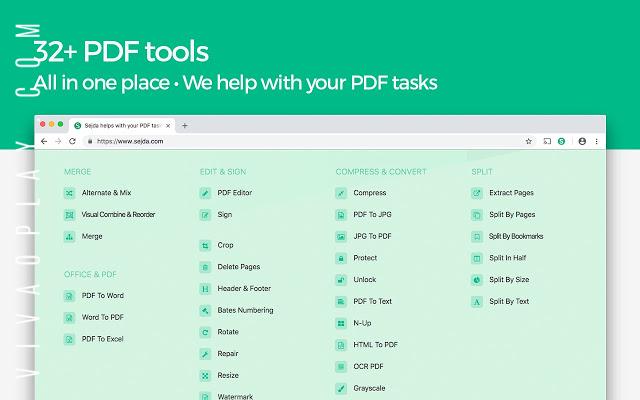Screen dimensions: 640x400
Task: Click the Sejda extension icon
Action: tap(562, 141)
